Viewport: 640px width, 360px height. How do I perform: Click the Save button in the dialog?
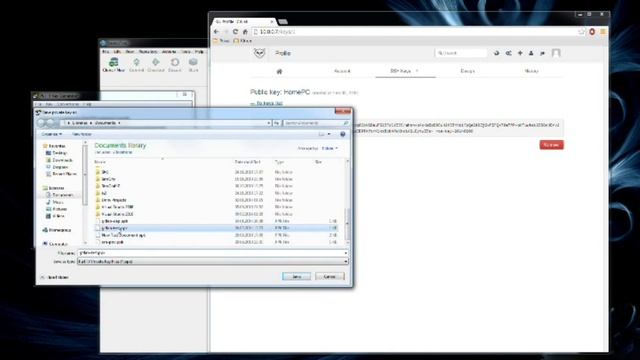click(297, 277)
